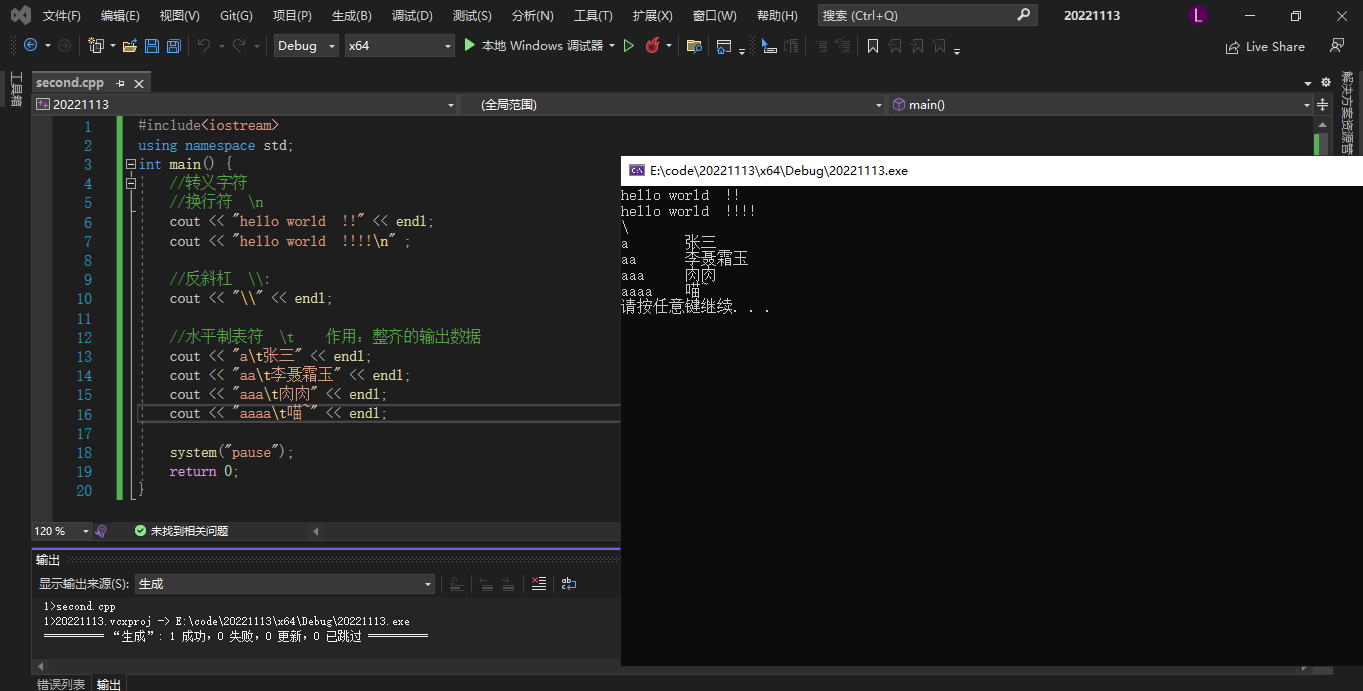Collapse the main function fold marker
The height and width of the screenshot is (691, 1363).
tap(131, 163)
